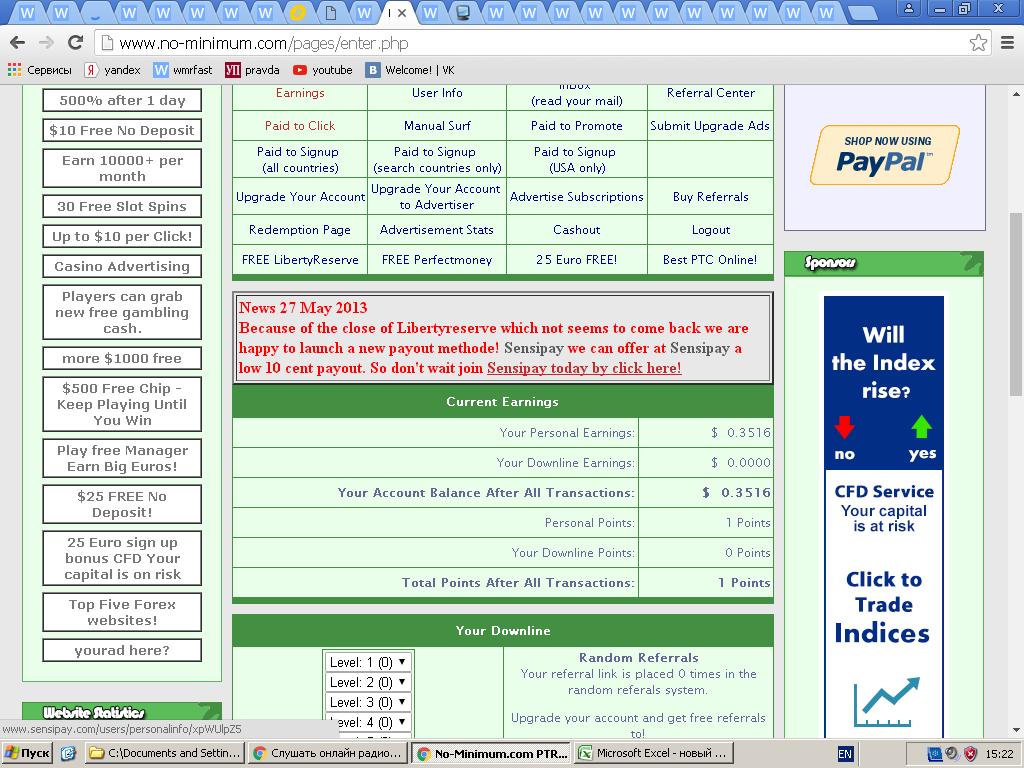Click the '30 Free Slot Spins' sidebar ad
The width and height of the screenshot is (1024, 768).
tap(122, 206)
